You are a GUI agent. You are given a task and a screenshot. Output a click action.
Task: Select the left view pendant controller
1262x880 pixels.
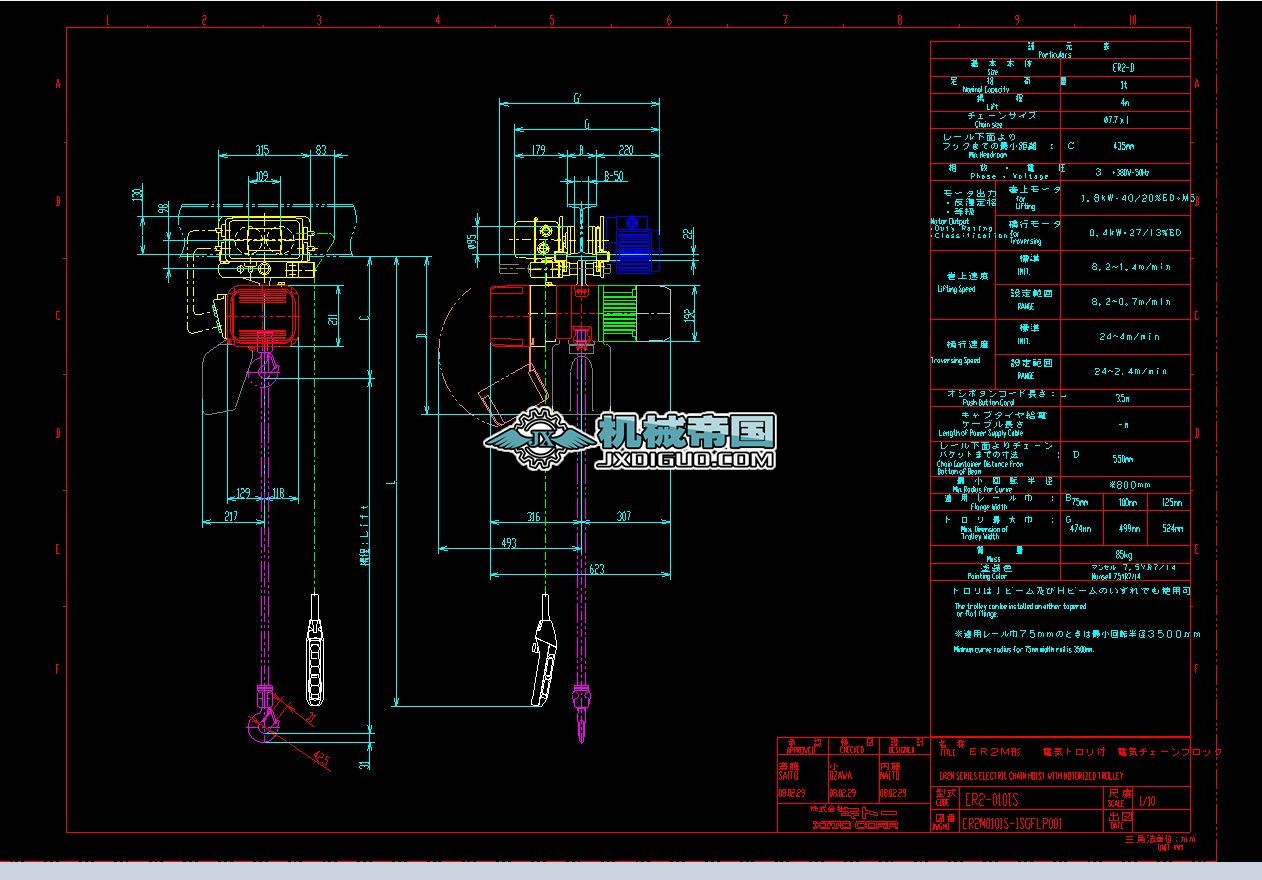[x=316, y=650]
